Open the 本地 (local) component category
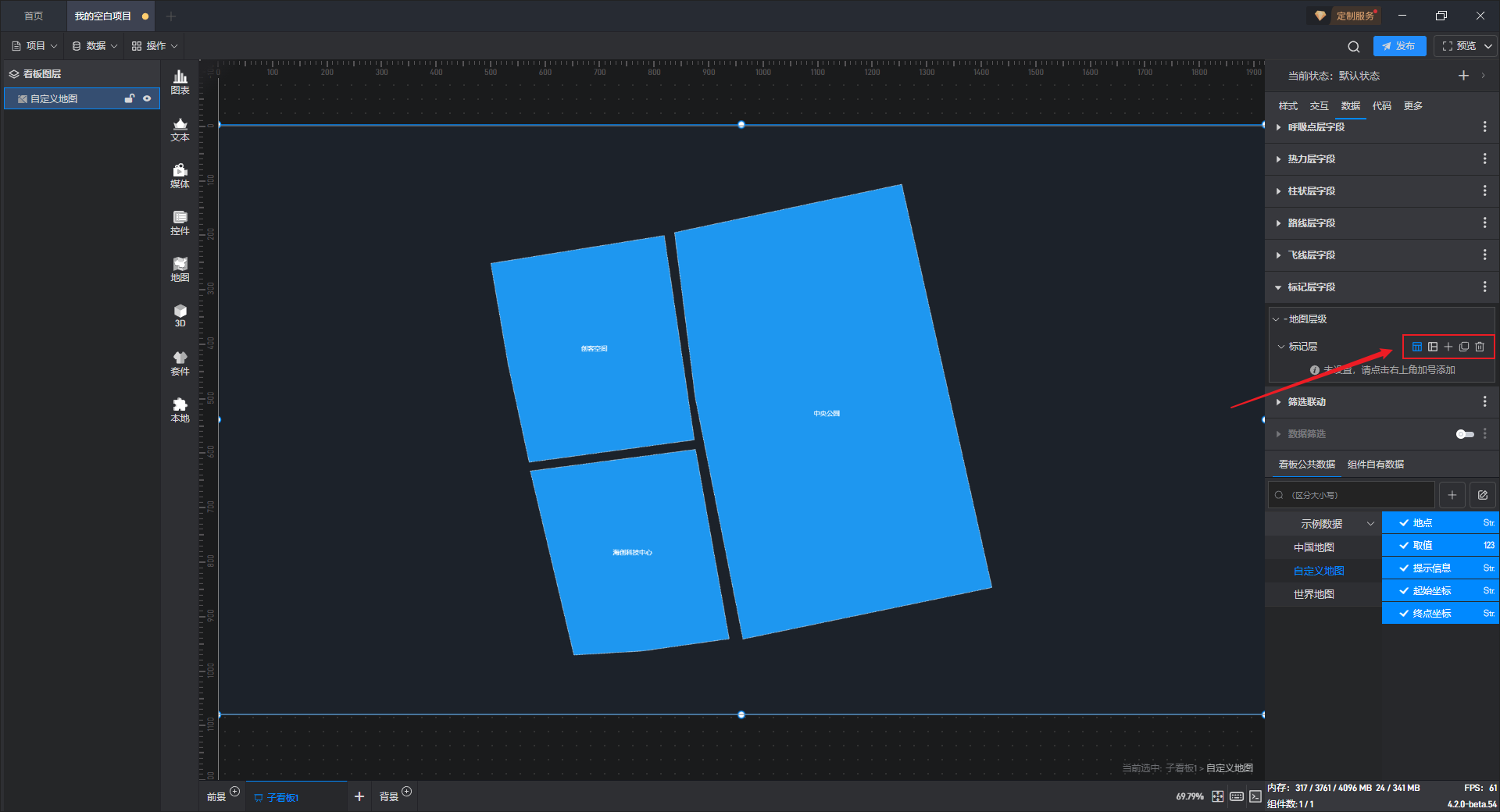This screenshot has height=812, width=1500. 180,410
